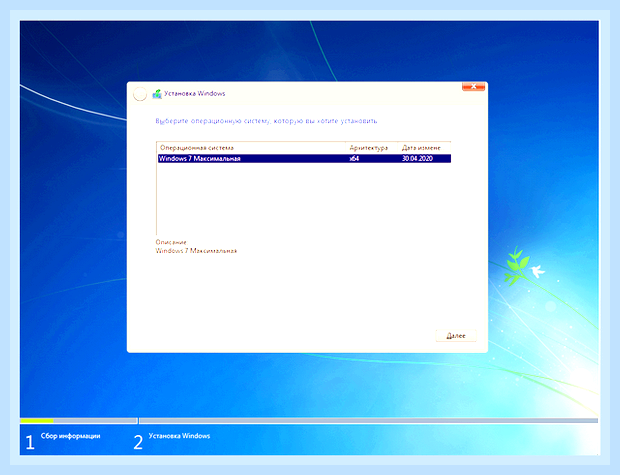620x475 pixels.
Task: Click the Описание label
Action: pyautogui.click(x=171, y=242)
